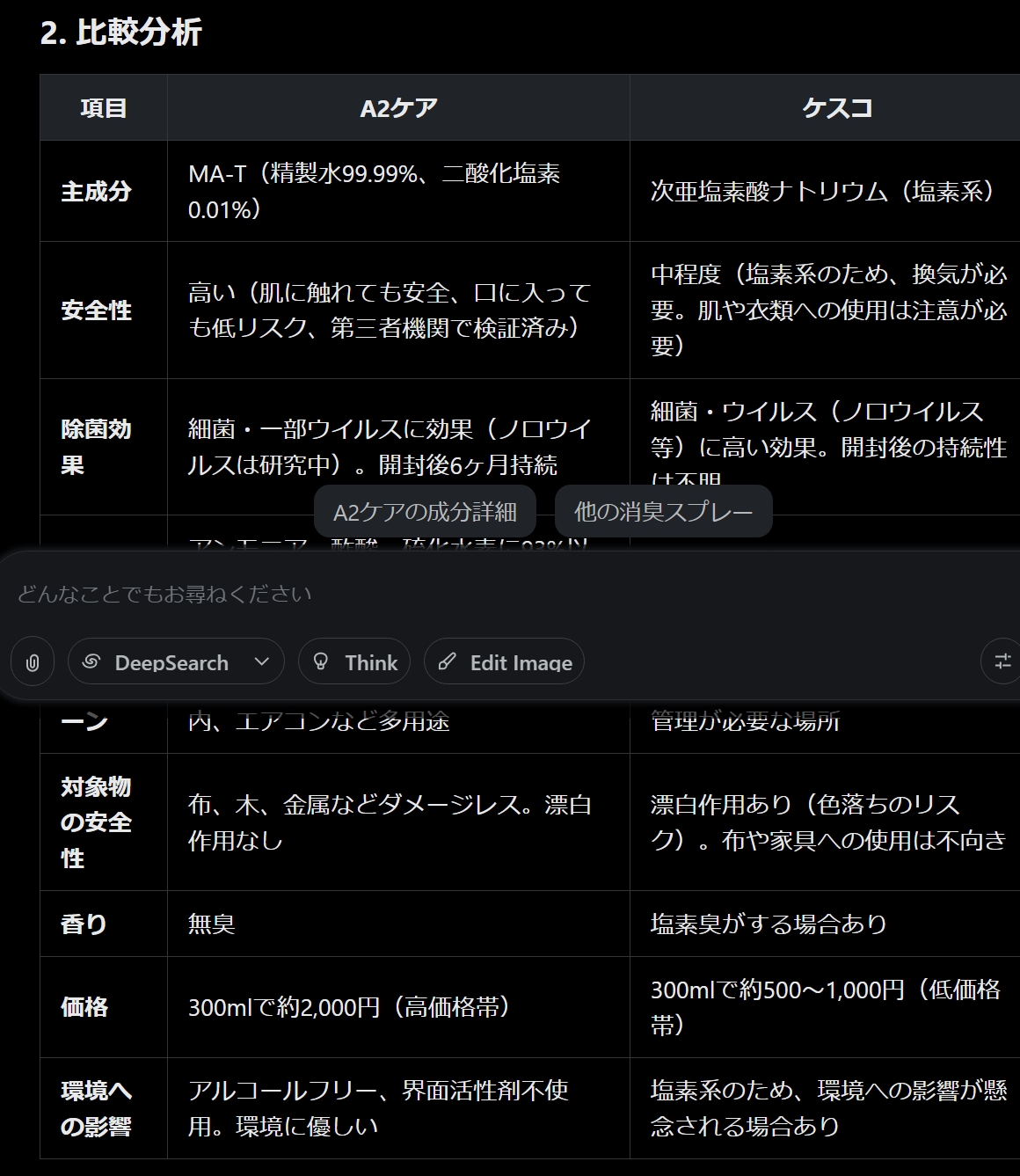Viewport: 1020px width, 1176px height.
Task: Click the cell '無臭'
Action: (x=398, y=924)
